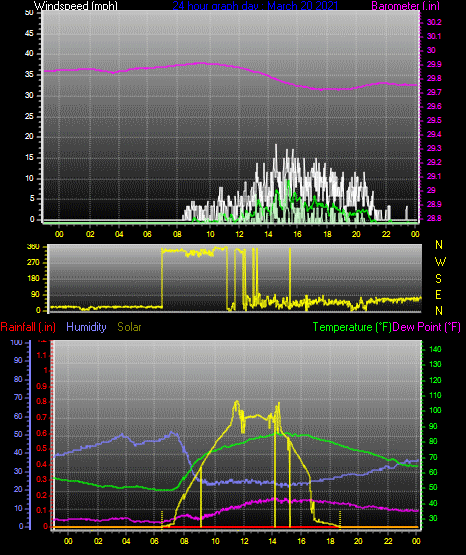
Task: Click the barometer peak near 10 hours
Action: (x=201, y=63)
